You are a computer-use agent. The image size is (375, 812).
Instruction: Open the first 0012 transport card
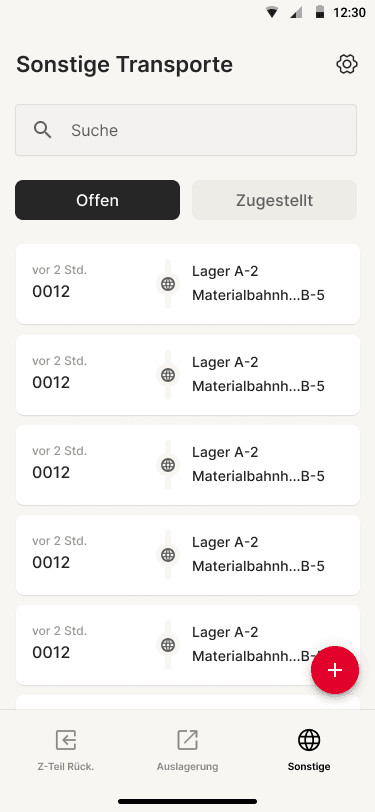[x=188, y=284]
